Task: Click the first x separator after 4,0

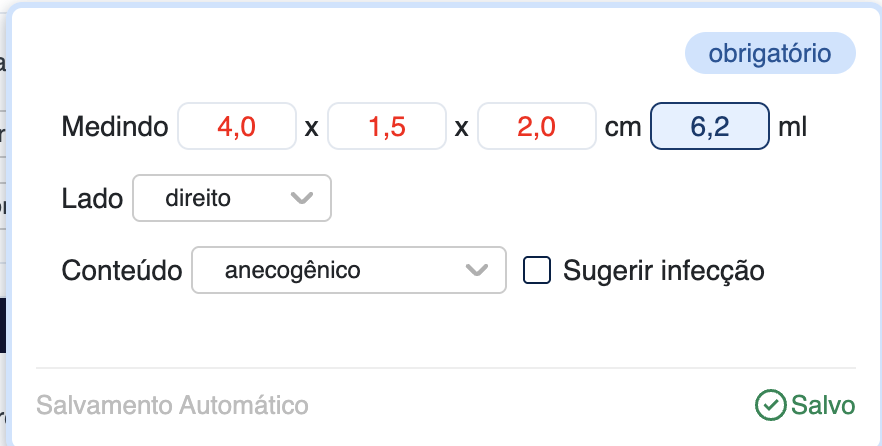Action: pos(312,128)
